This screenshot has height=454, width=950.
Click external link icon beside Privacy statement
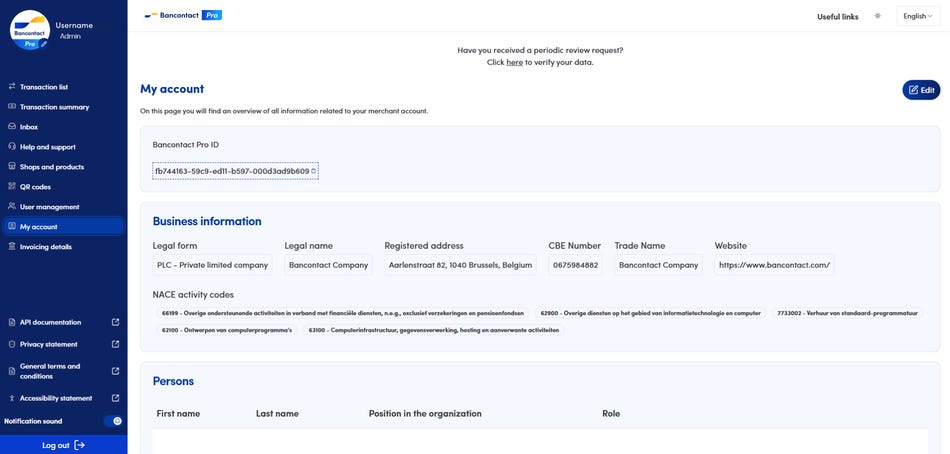point(115,344)
